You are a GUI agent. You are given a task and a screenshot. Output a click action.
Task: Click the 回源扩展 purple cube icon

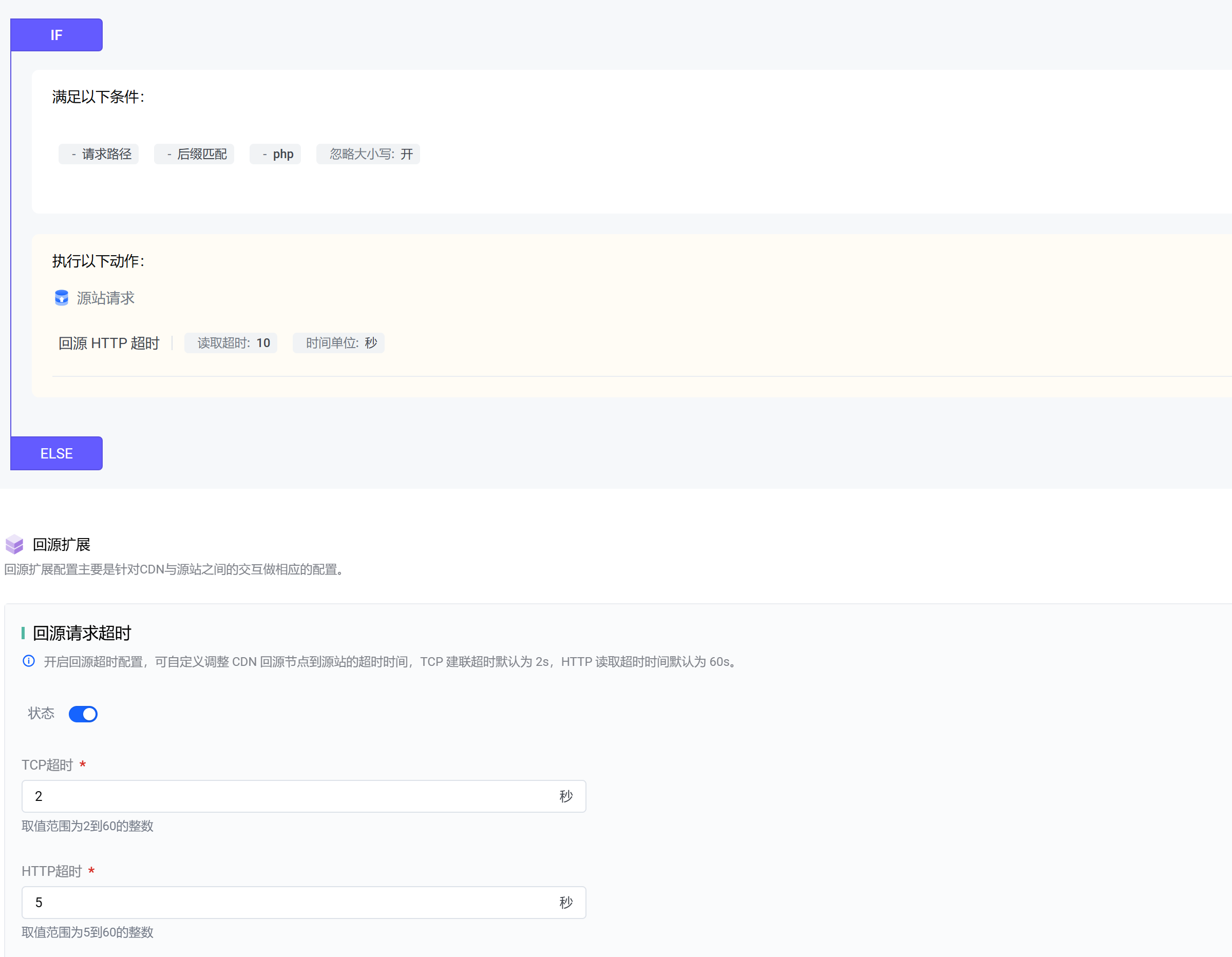pyautogui.click(x=14, y=544)
